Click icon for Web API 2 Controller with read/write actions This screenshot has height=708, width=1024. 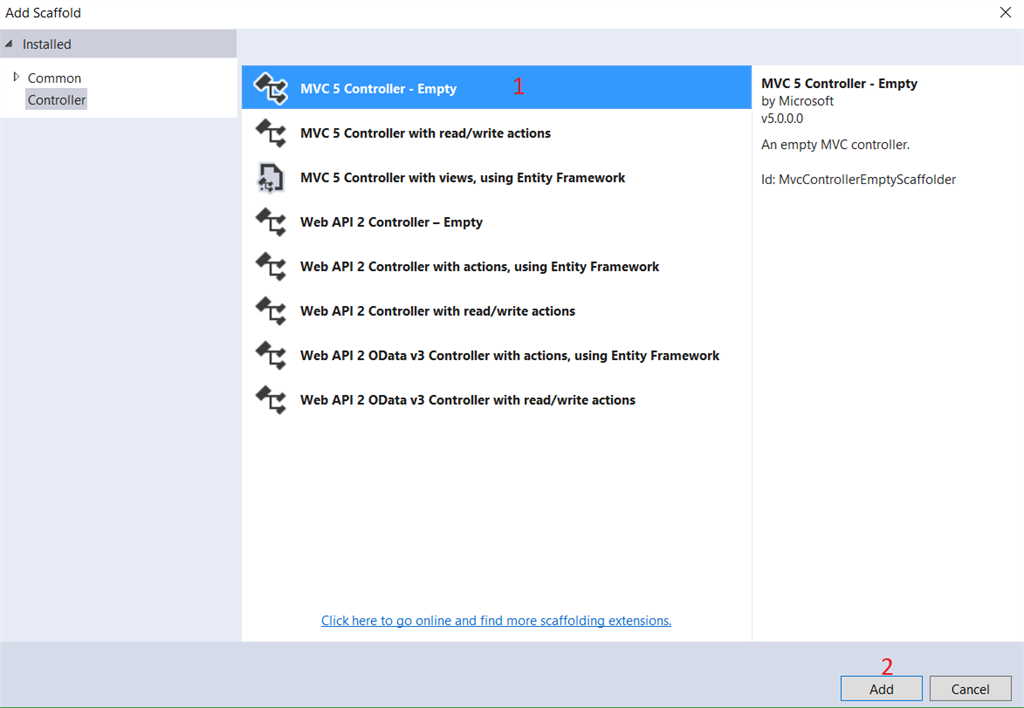[270, 311]
